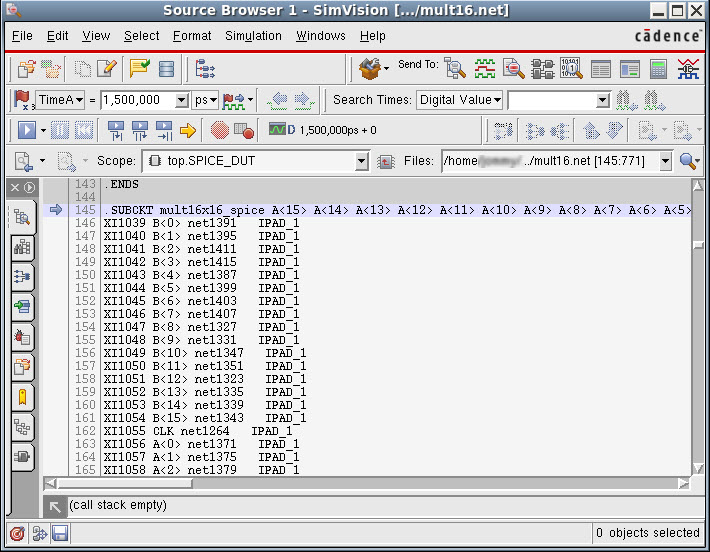
Task: Click the bookmark sidebar tab
Action: click(22, 397)
